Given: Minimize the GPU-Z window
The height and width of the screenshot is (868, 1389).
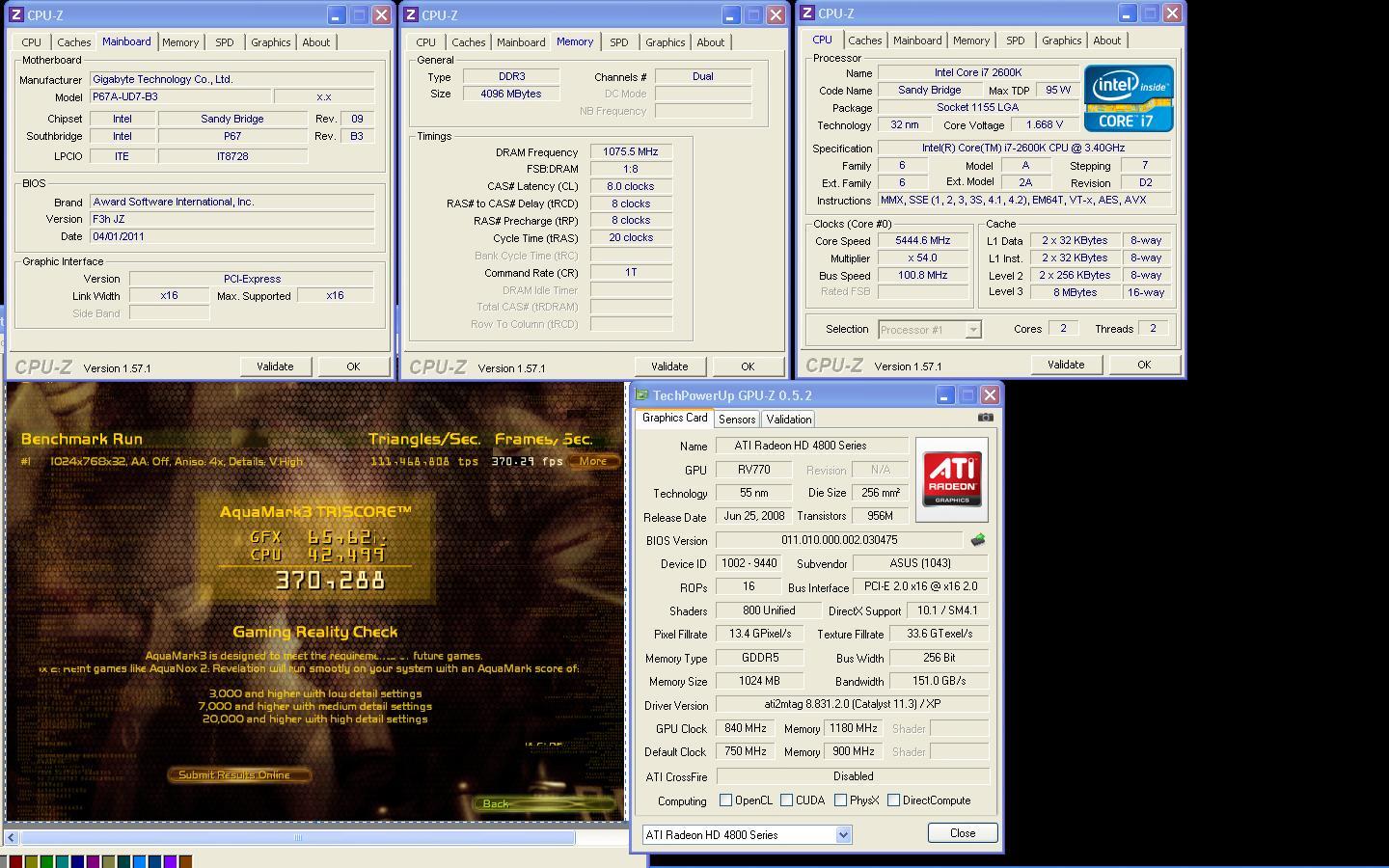Looking at the screenshot, I should (944, 395).
